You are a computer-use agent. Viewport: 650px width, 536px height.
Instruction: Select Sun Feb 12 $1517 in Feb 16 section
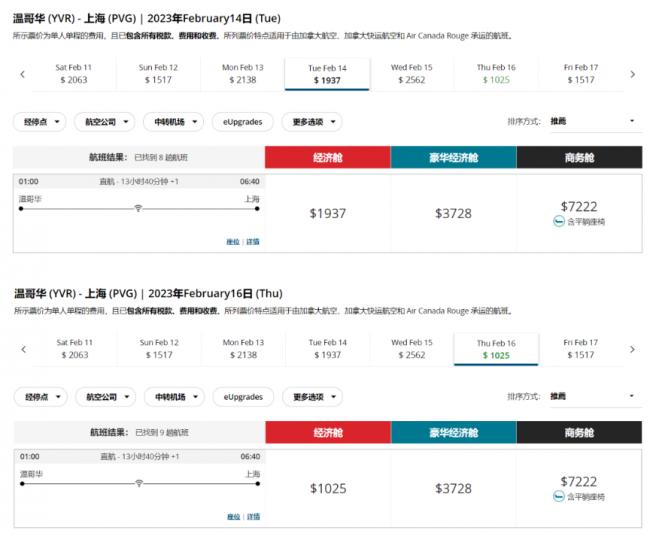pyautogui.click(x=159, y=349)
